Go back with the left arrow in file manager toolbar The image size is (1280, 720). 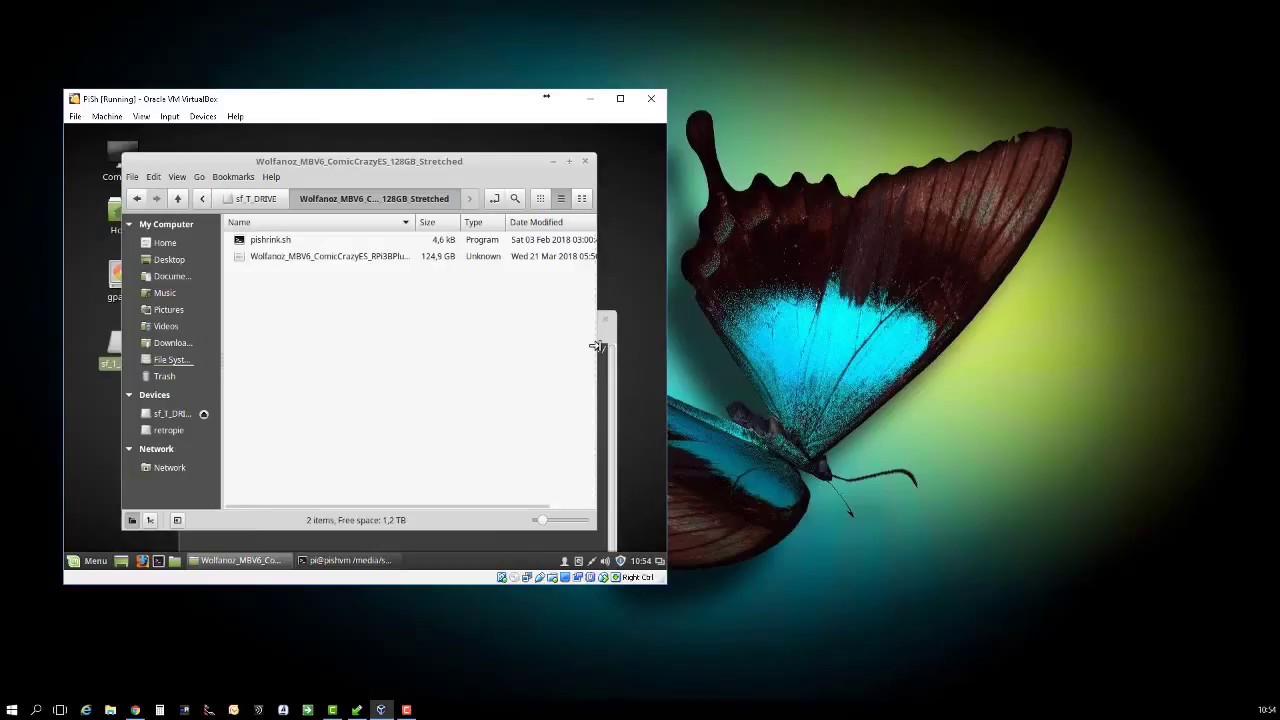point(137,198)
